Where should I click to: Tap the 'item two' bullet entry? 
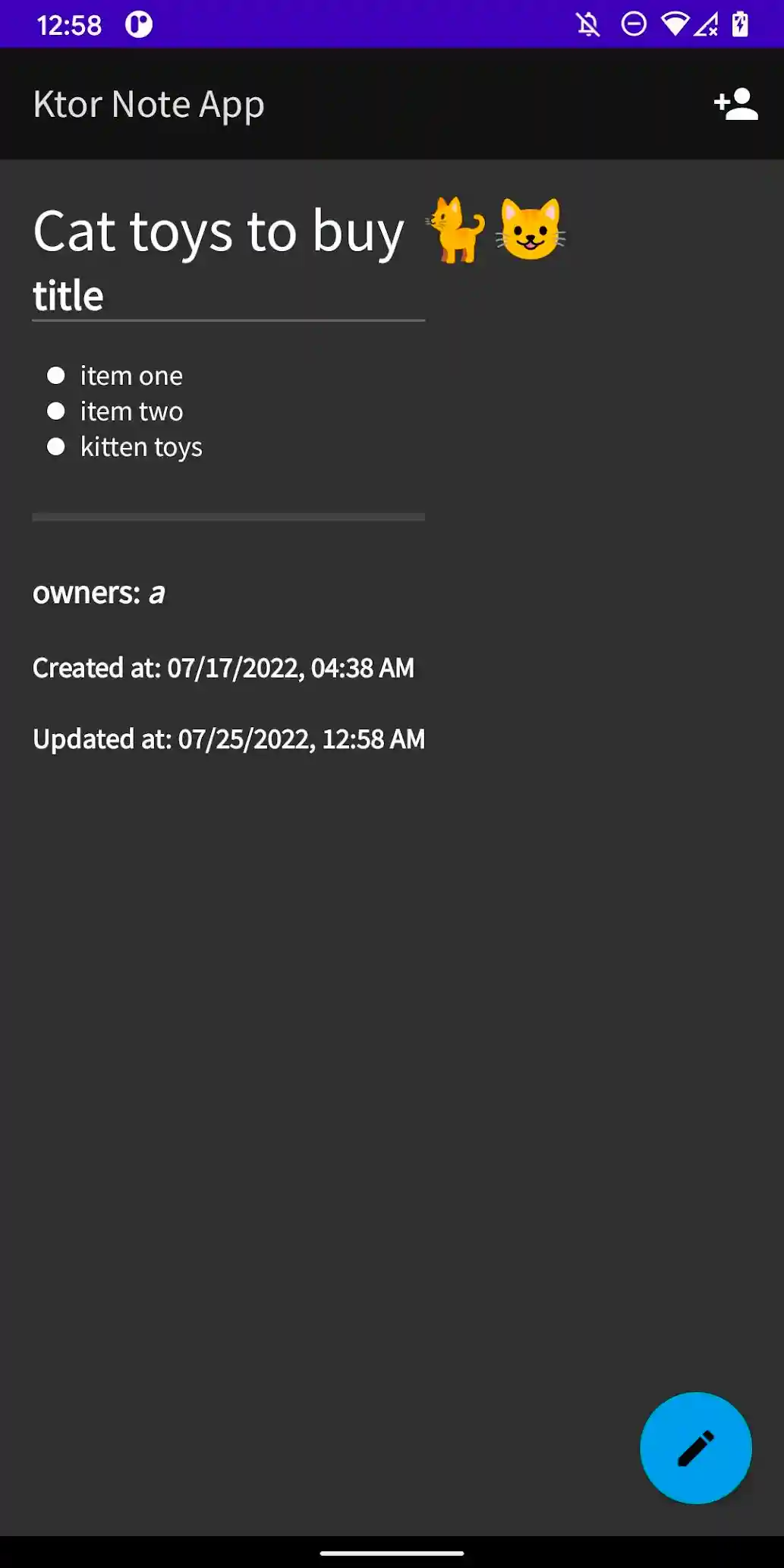point(131,411)
